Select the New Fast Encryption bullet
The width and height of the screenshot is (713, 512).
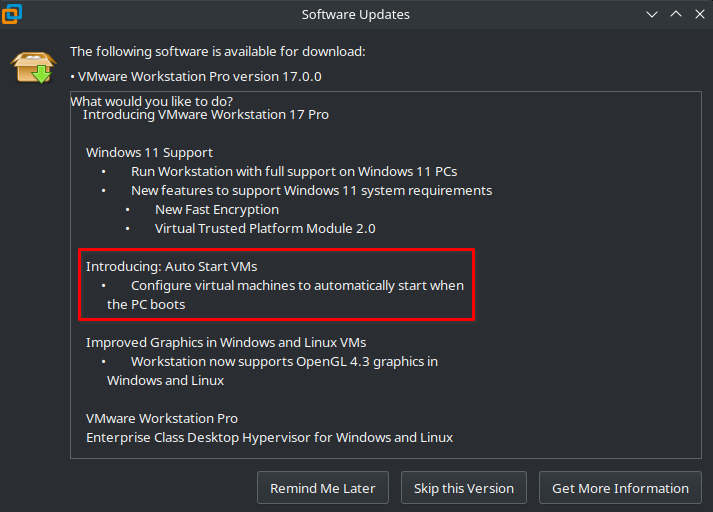(x=217, y=210)
